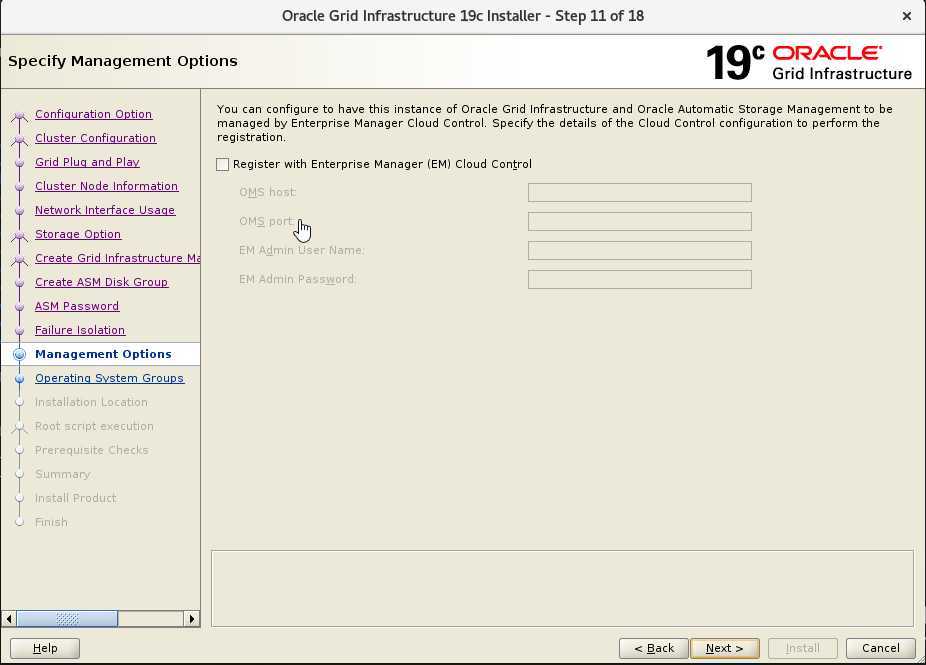Close the installer window
This screenshot has height=665, width=926.
[x=907, y=17]
